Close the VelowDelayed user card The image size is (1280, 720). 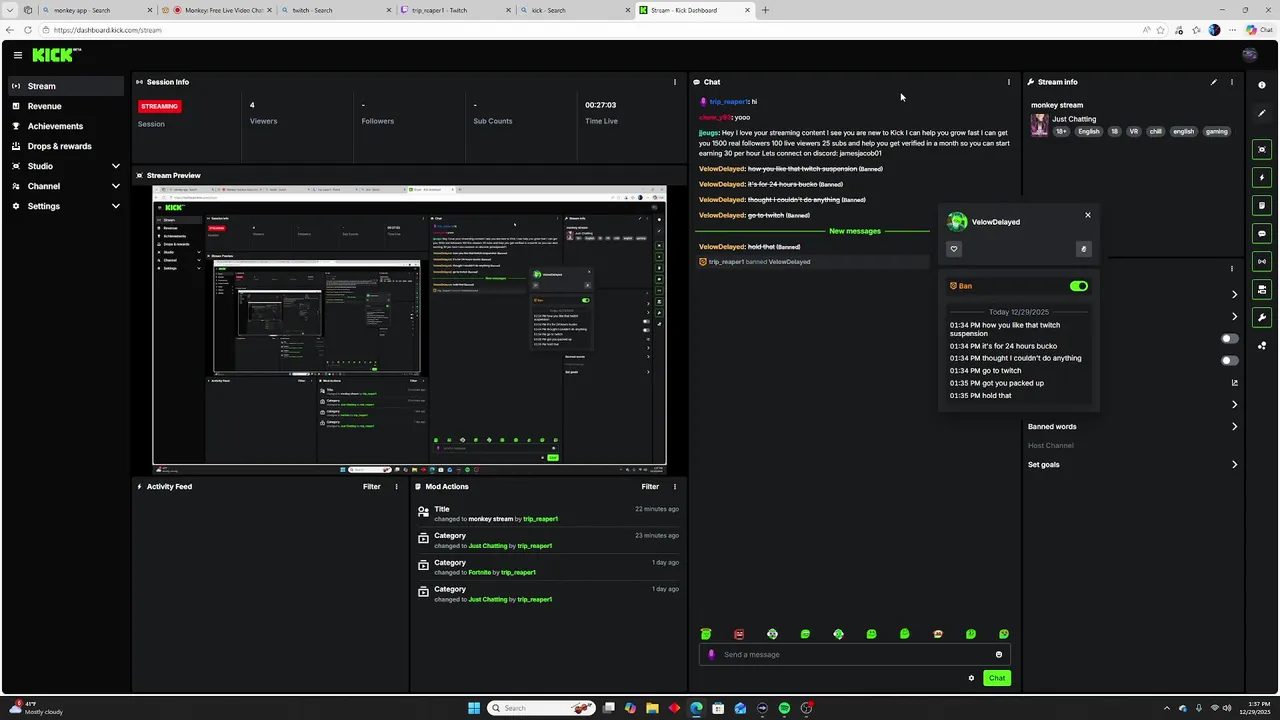point(1088,215)
